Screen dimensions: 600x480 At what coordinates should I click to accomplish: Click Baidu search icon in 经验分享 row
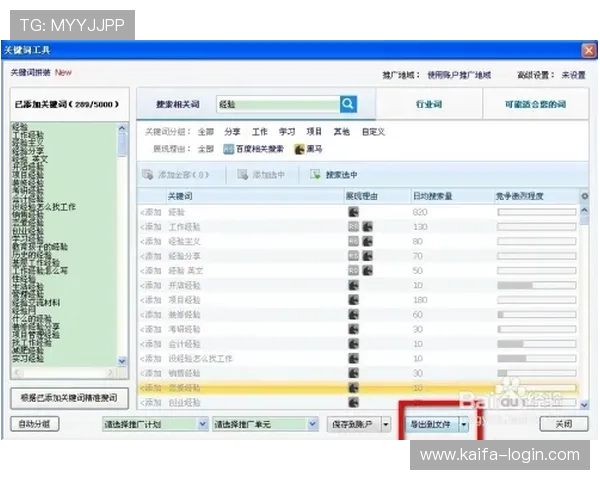[354, 256]
